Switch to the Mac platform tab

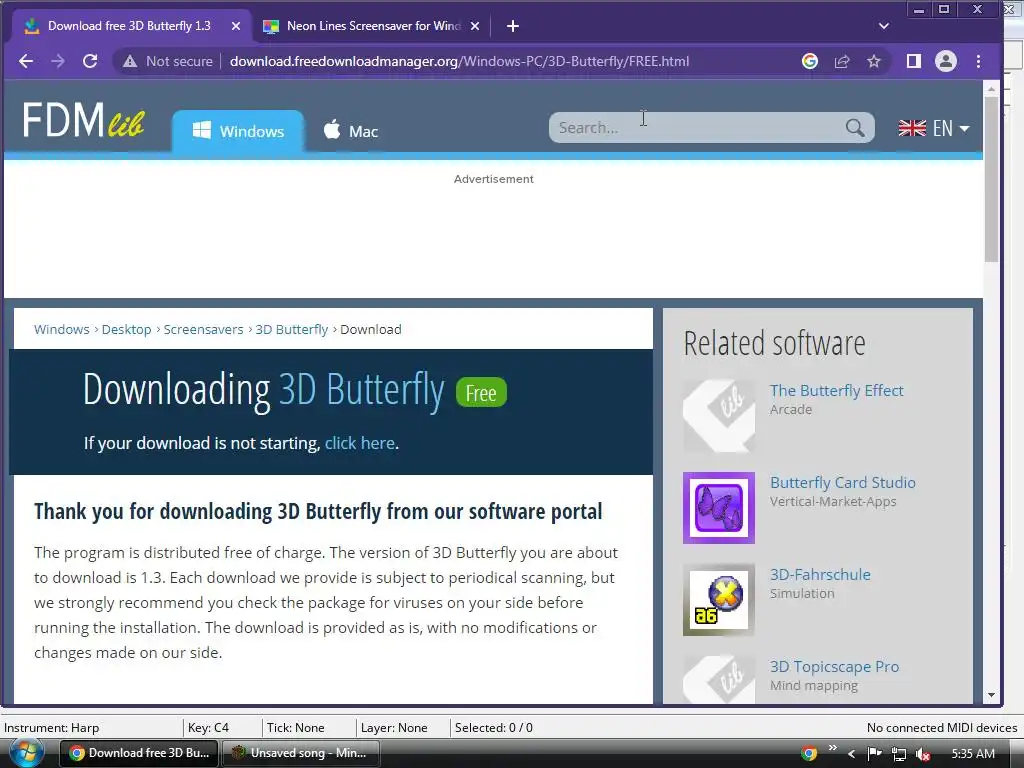351,131
